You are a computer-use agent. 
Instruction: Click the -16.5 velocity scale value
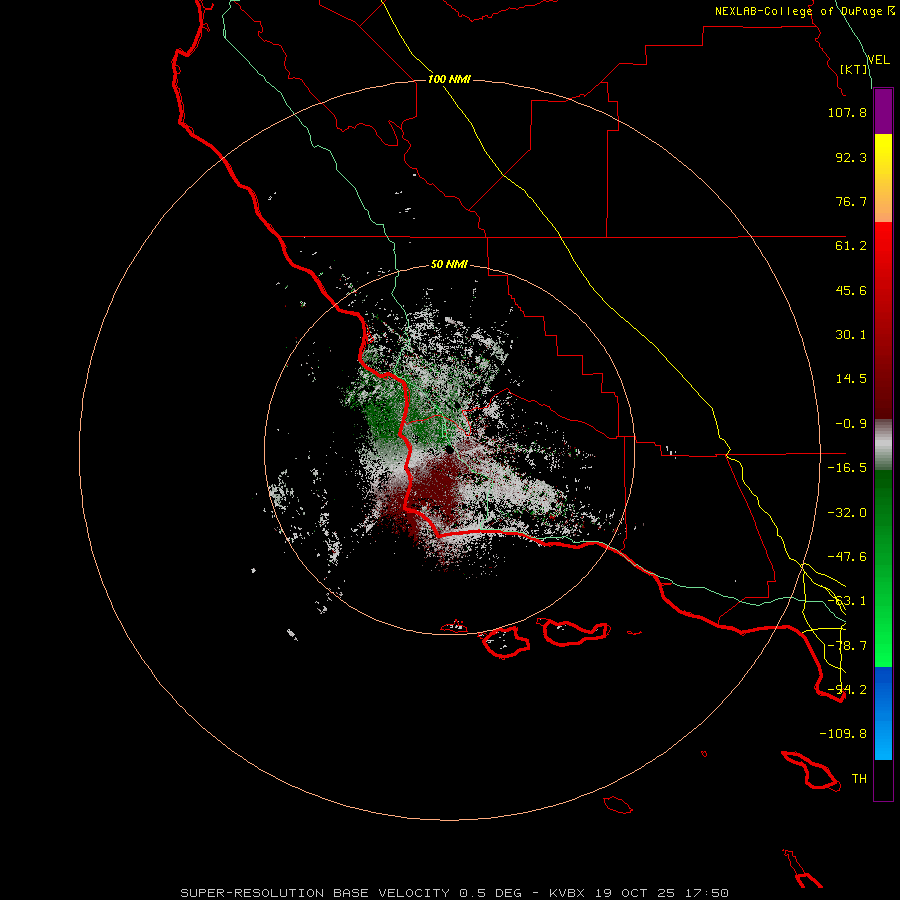847,468
